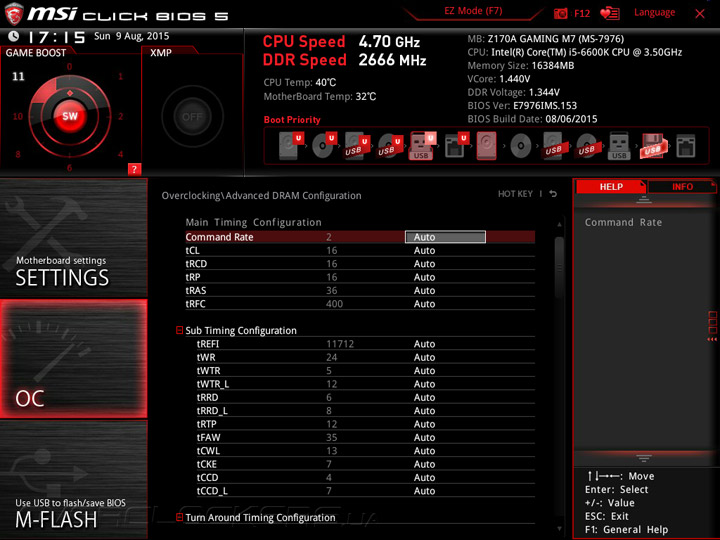
Task: Click the F12 screenshot label
Action: click(x=582, y=13)
